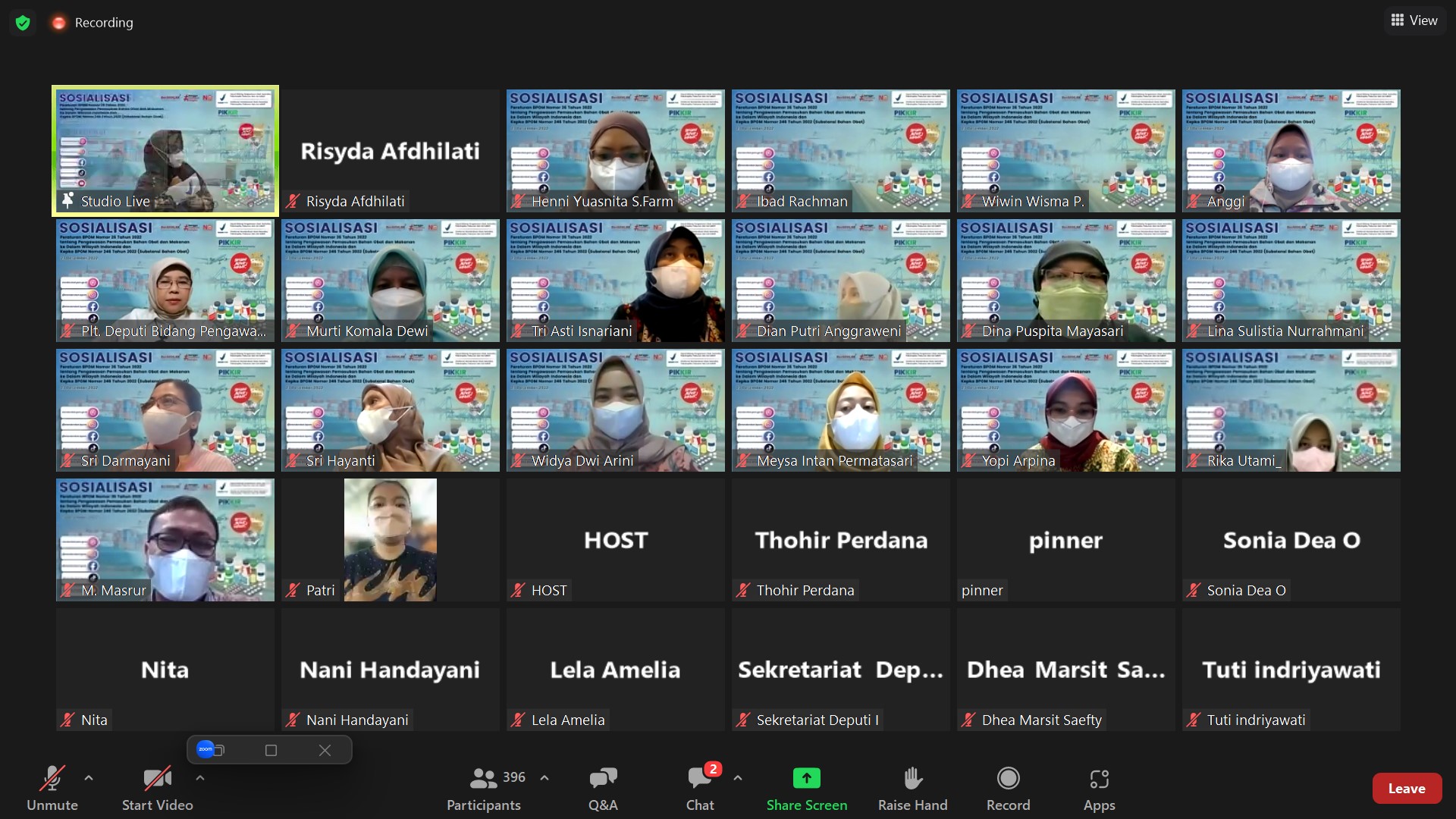This screenshot has width=1456, height=819.
Task: Open the Q&A window
Action: tap(603, 779)
